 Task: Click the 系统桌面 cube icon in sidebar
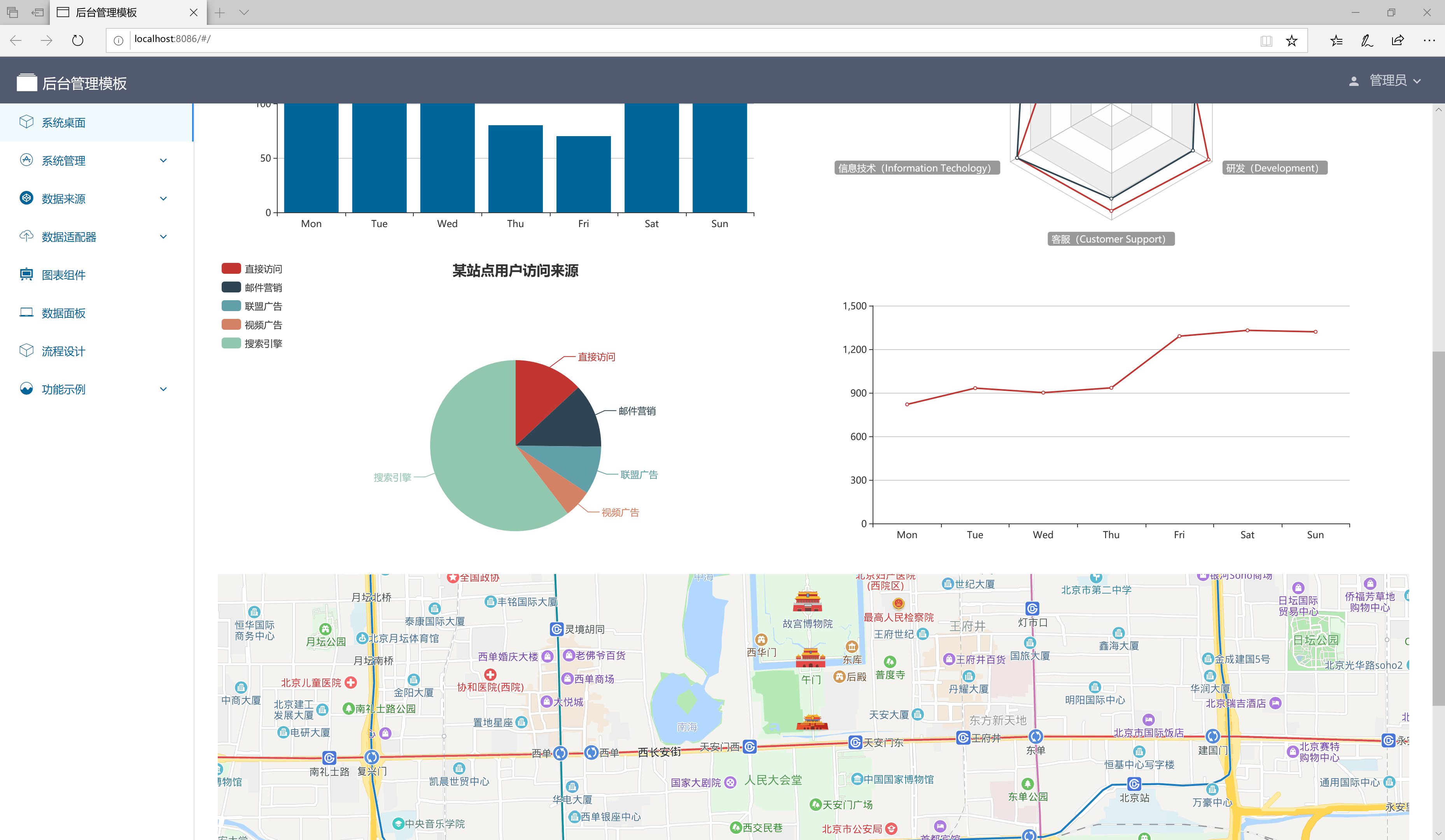point(26,122)
